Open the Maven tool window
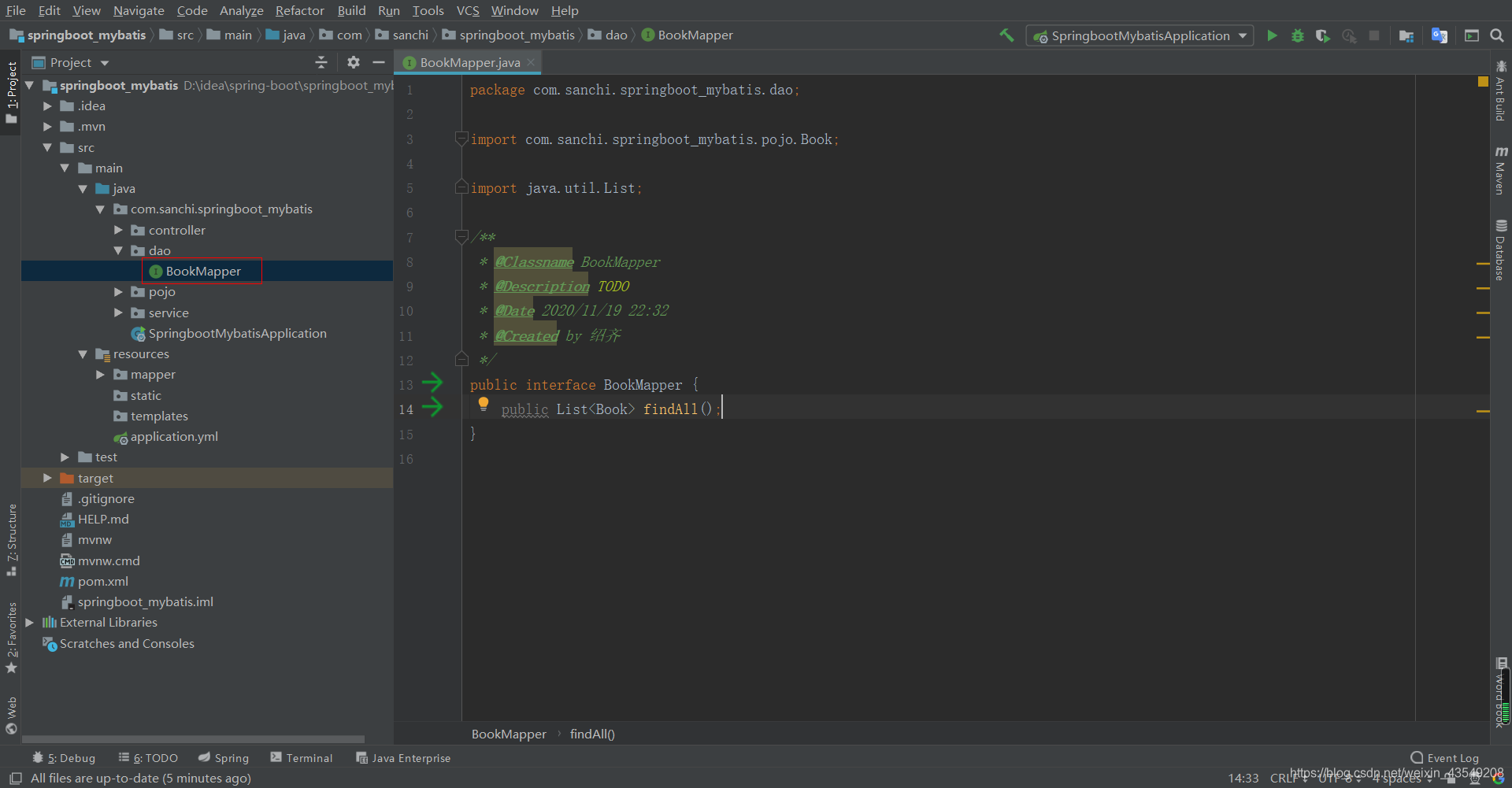 pos(1501,170)
